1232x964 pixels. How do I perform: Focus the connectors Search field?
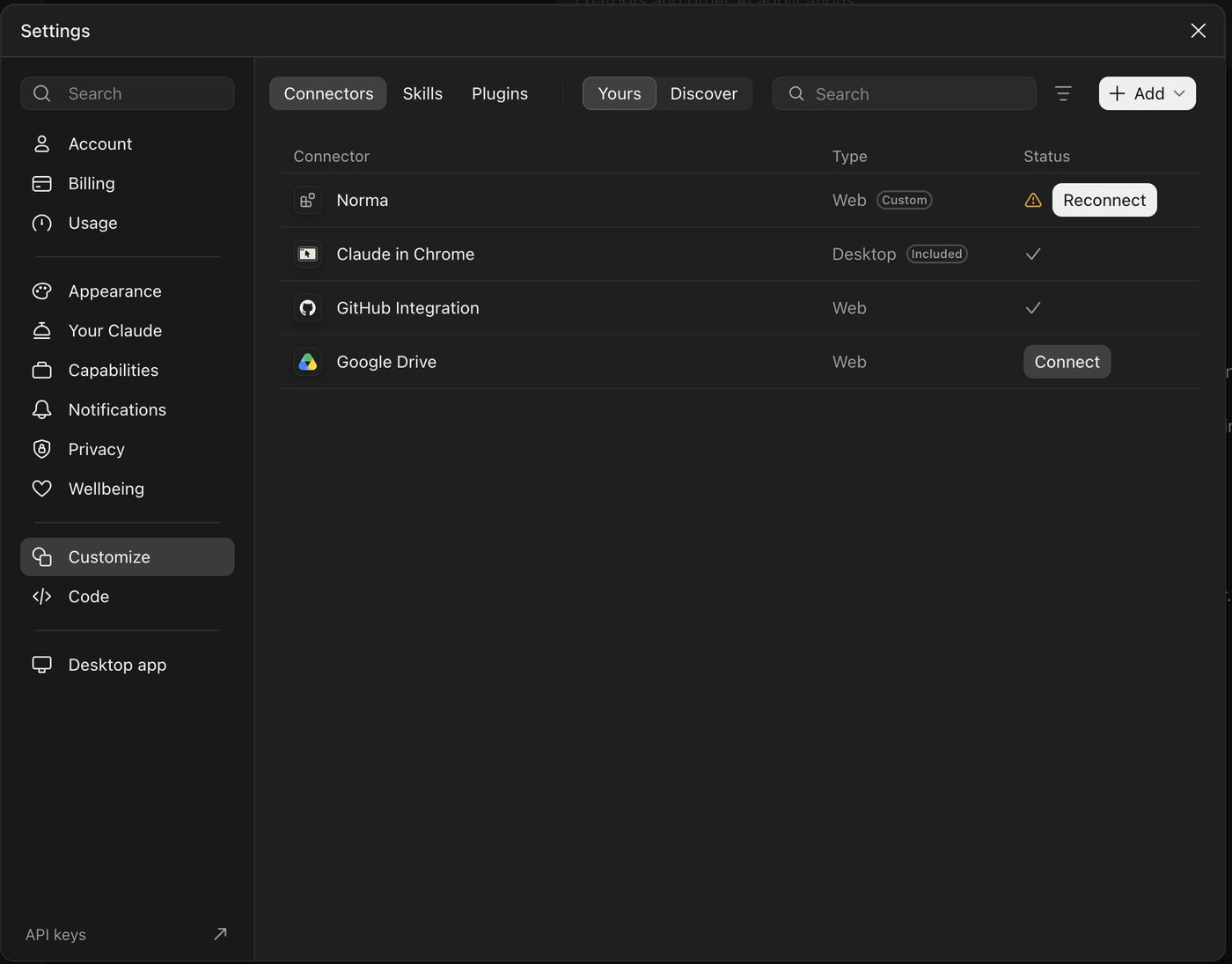click(x=904, y=93)
